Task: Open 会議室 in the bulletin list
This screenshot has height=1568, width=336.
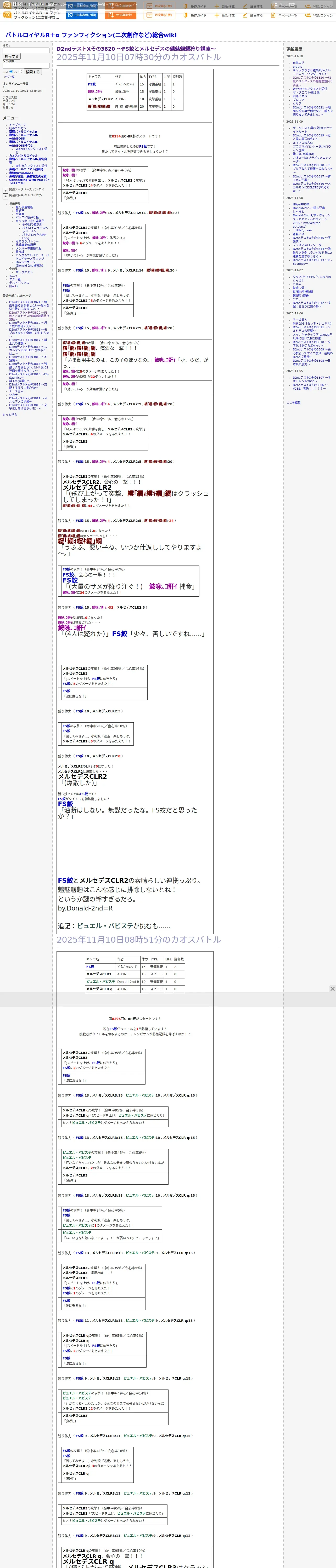Action: click(20, 214)
